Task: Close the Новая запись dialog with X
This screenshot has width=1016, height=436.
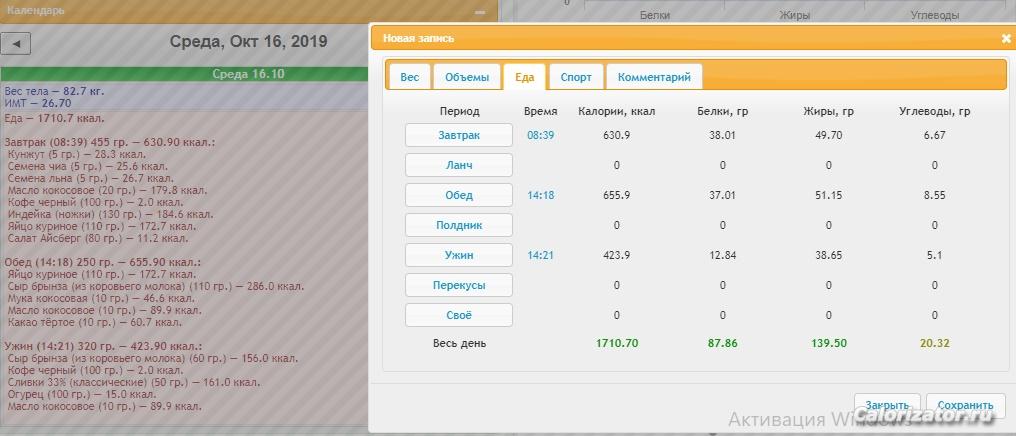Action: (1006, 38)
